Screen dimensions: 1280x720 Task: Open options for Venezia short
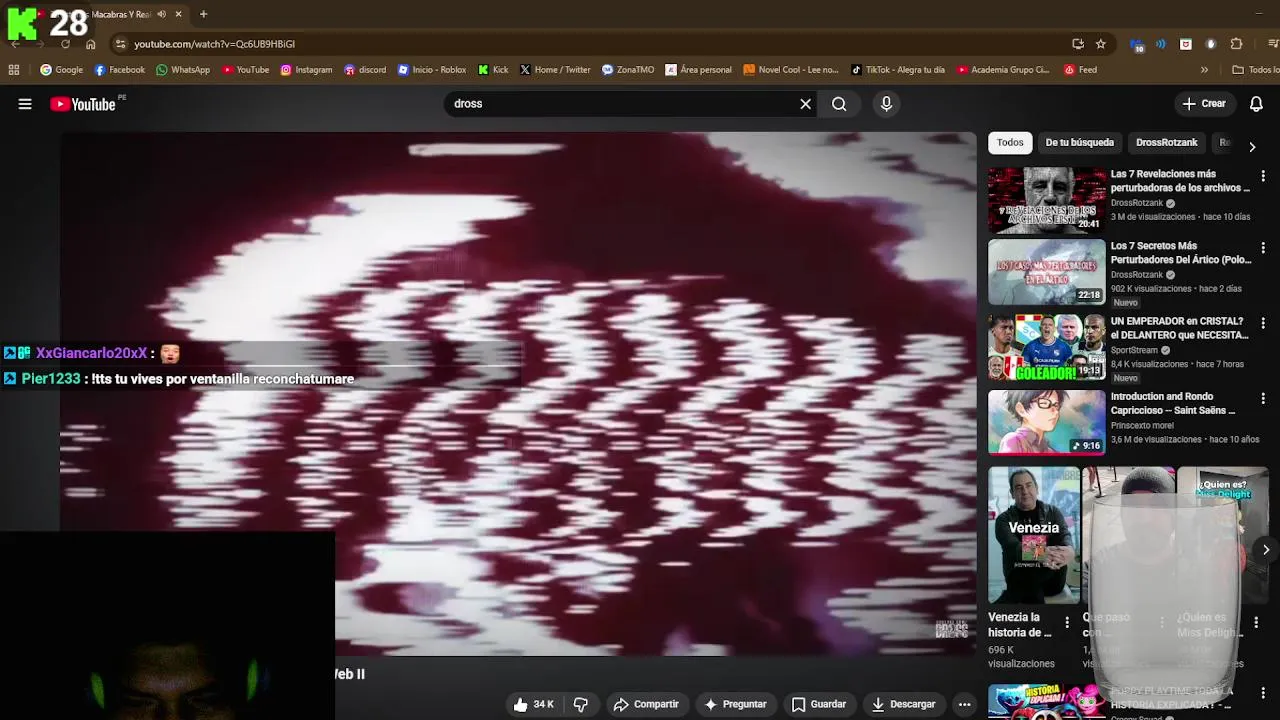tap(1067, 622)
